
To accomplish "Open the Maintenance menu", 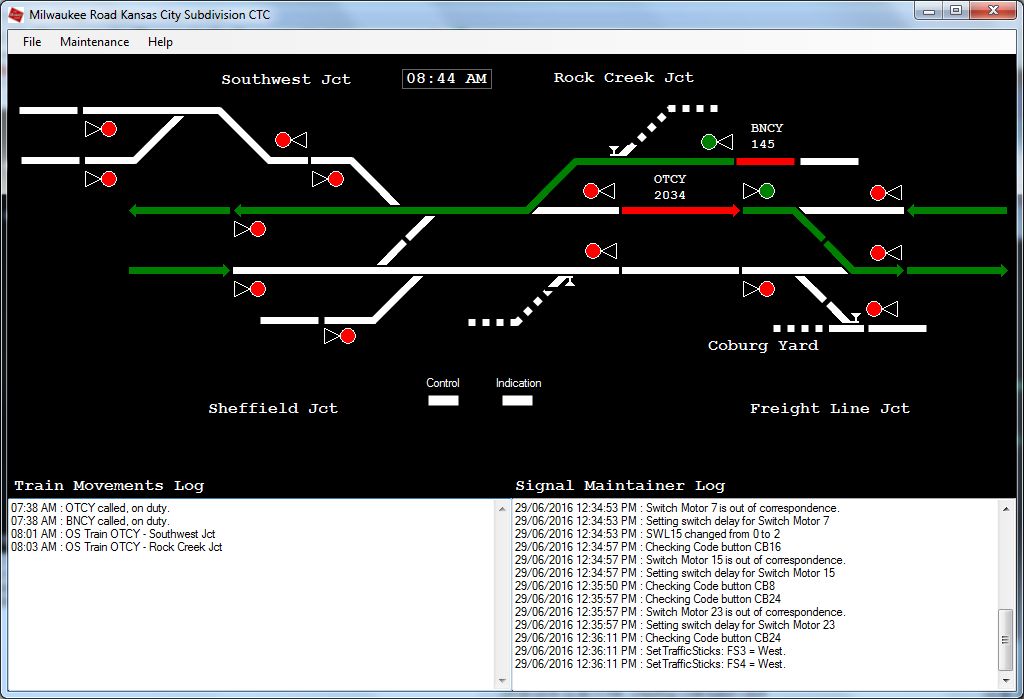I will click(x=95, y=42).
